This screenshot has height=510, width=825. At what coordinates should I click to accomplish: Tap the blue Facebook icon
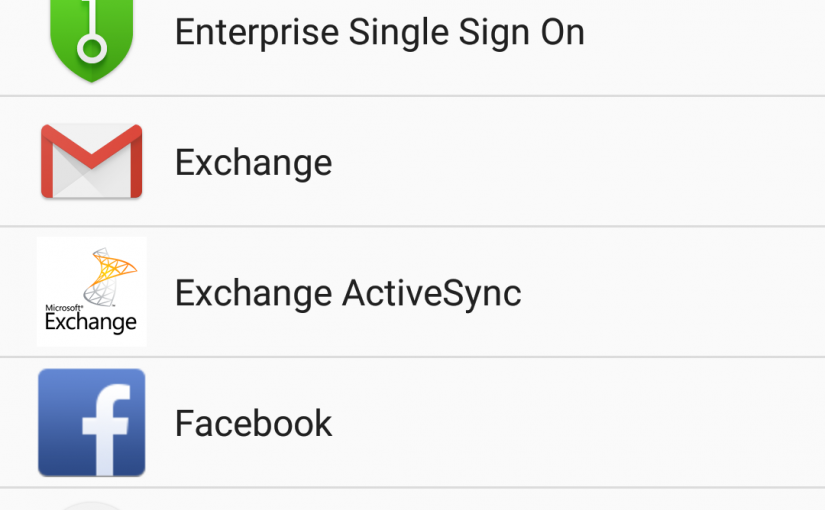92,422
